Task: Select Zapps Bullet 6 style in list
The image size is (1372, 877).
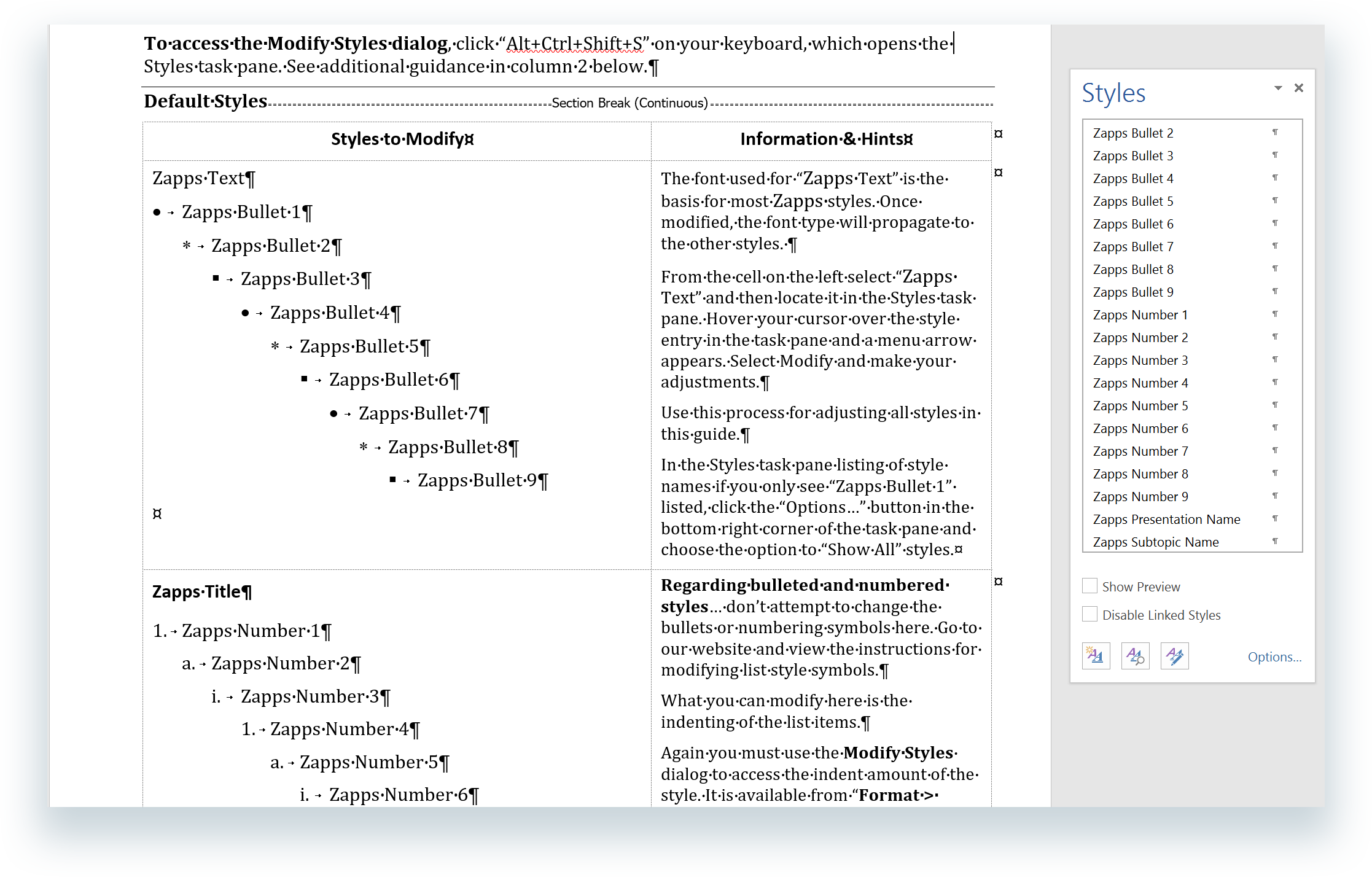Action: pyautogui.click(x=1191, y=224)
